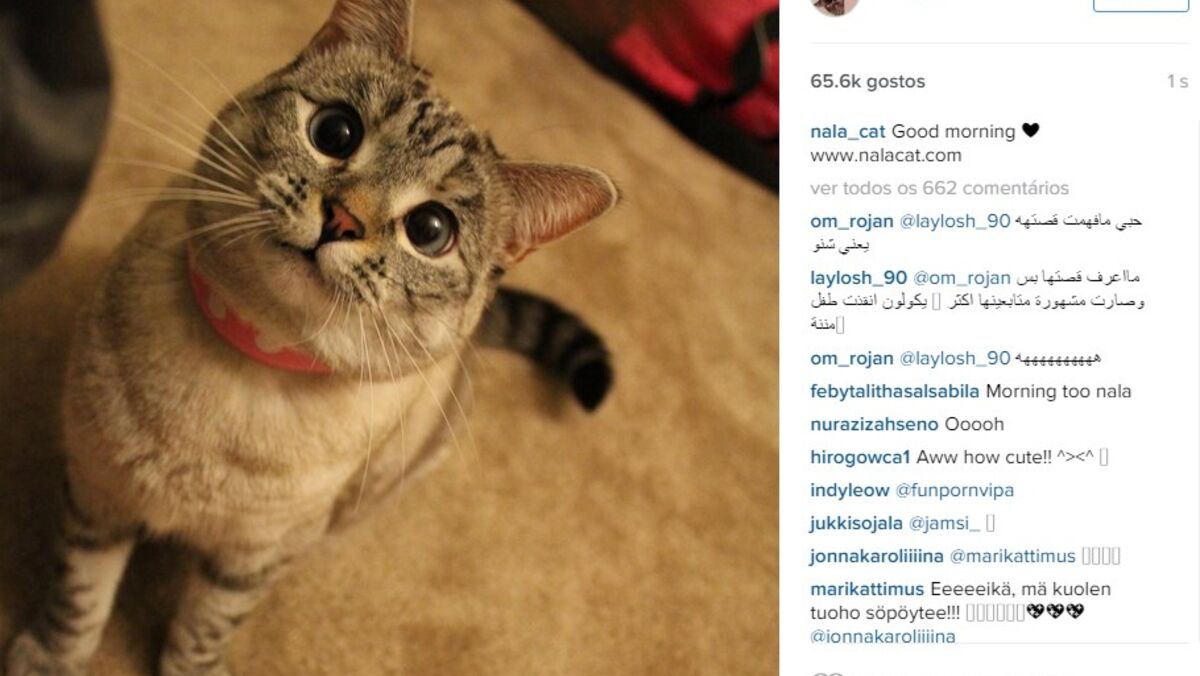Viewport: 1200px width, 676px height.
Task: Expand ver todos os 662 comentários
Action: pos(940,188)
